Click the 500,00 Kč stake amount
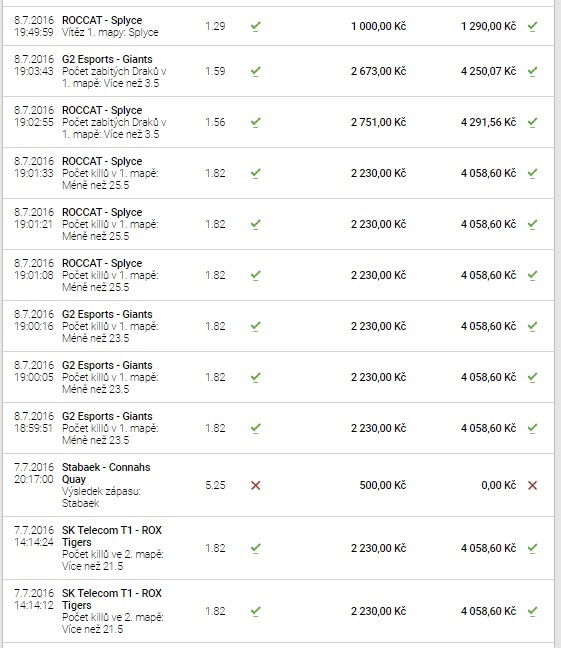This screenshot has width=561, height=648. [383, 485]
